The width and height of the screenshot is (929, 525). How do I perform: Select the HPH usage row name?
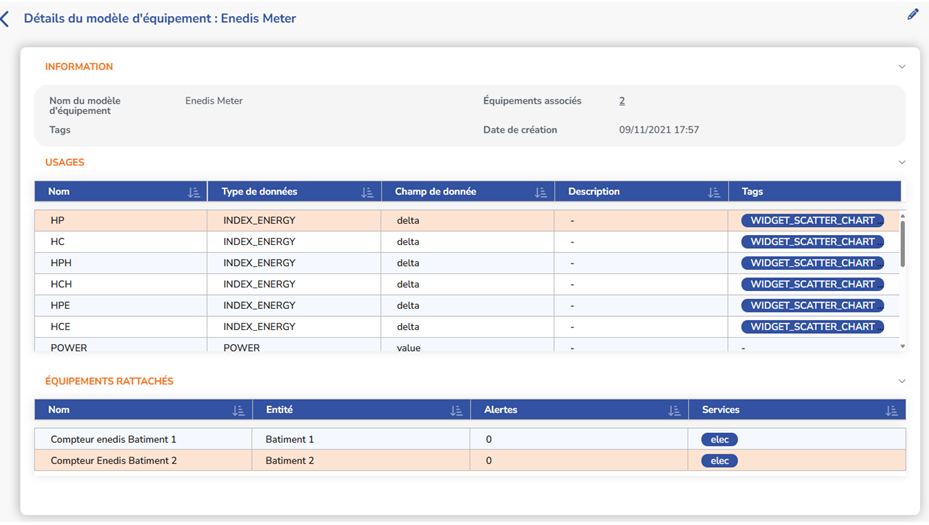[x=61, y=263]
